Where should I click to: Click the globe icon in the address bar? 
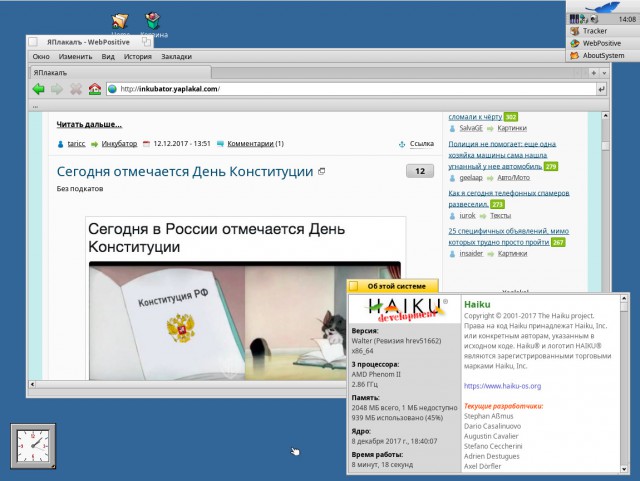click(113, 89)
